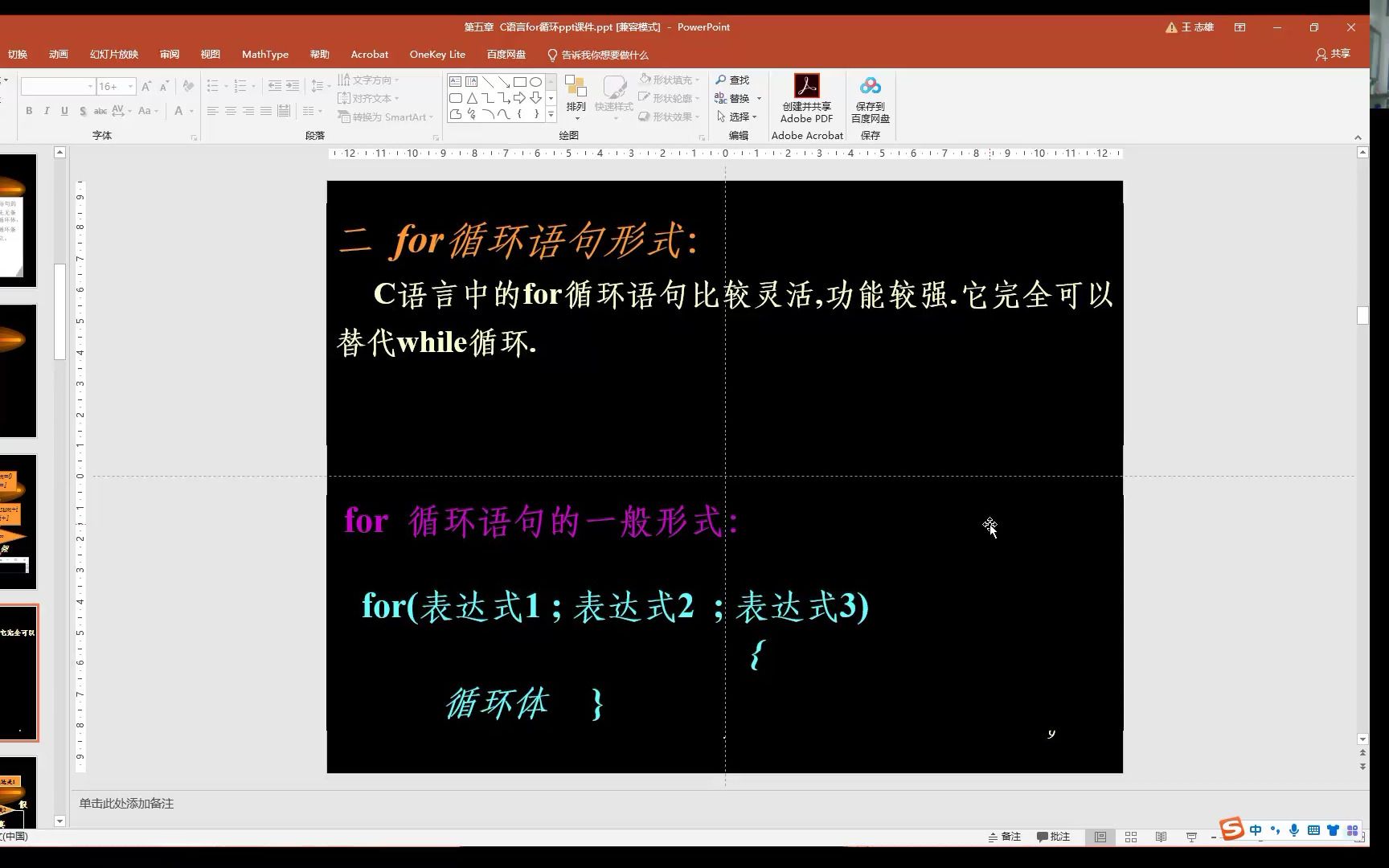Screen dimensions: 1389x868
Task: Select the oval shape in the shapes gallery
Action: click(535, 81)
